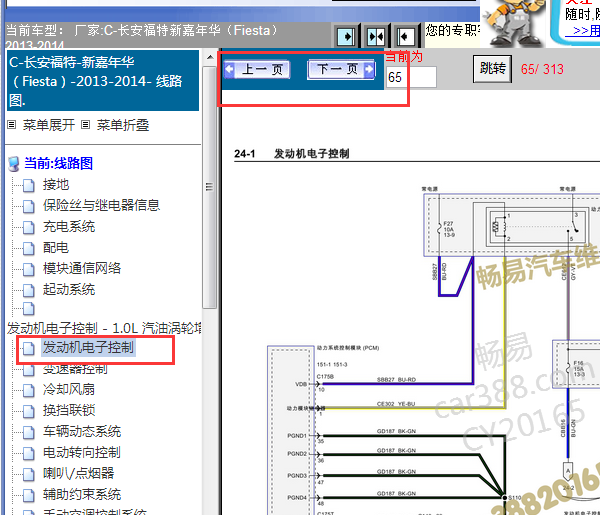Click page icon beside 充电系统
The image size is (600, 515).
29,227
